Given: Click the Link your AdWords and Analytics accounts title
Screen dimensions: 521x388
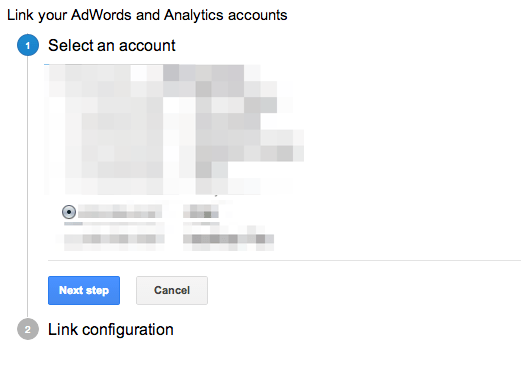Looking at the screenshot, I should pyautogui.click(x=147, y=15).
